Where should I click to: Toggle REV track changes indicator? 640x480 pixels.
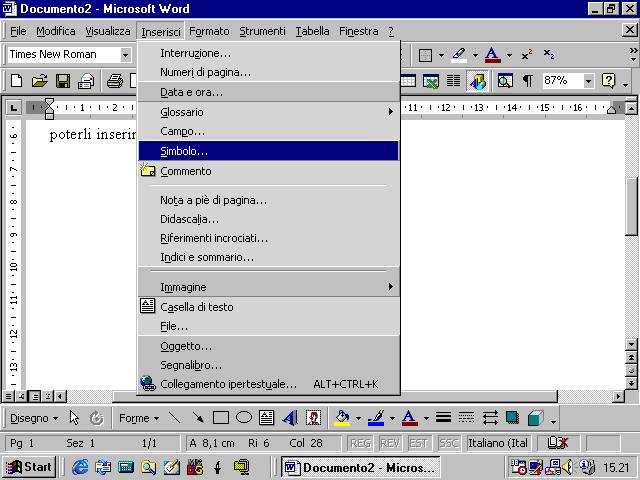[389, 443]
